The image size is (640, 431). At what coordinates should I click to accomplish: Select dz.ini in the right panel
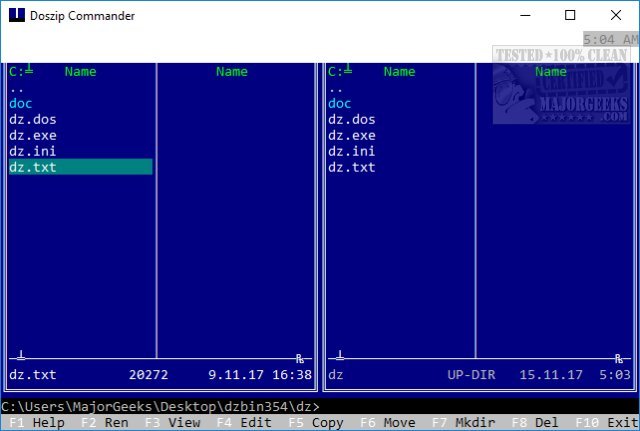pyautogui.click(x=351, y=151)
